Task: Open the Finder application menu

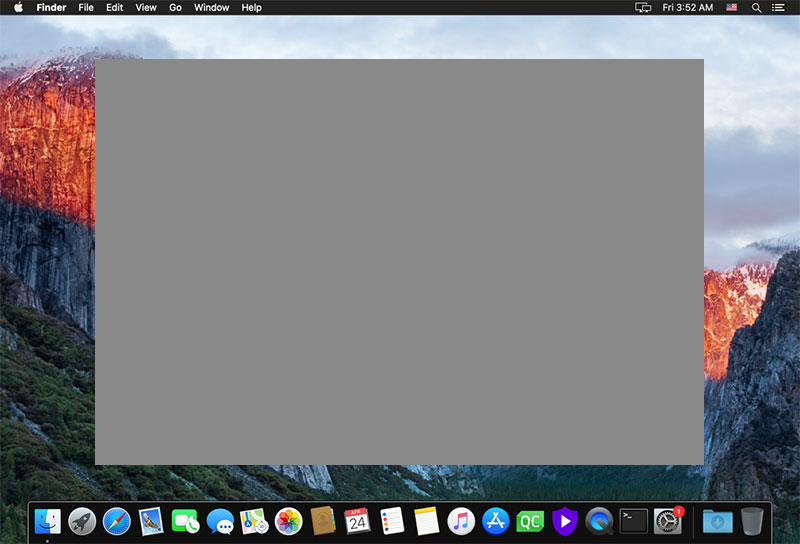Action: point(52,7)
